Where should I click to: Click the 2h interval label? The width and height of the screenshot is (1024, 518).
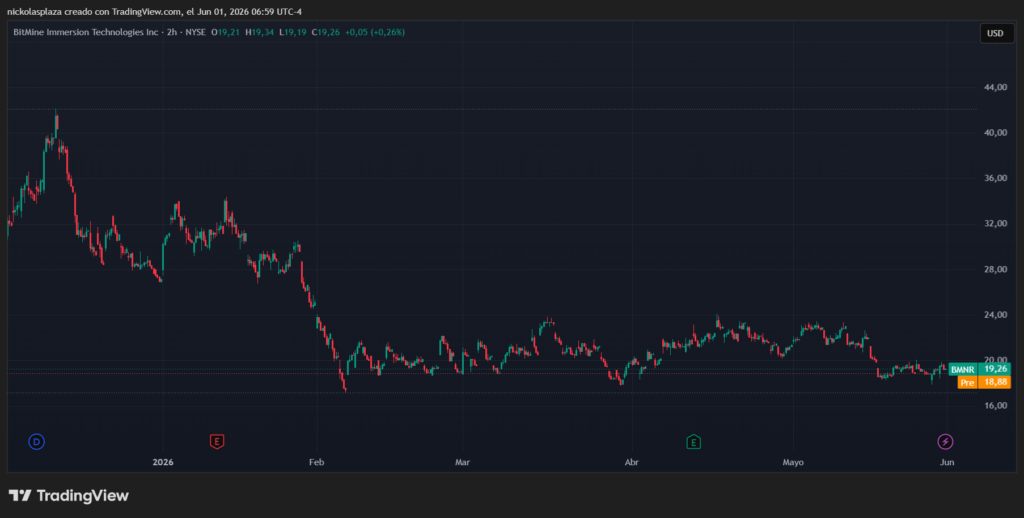click(171, 32)
